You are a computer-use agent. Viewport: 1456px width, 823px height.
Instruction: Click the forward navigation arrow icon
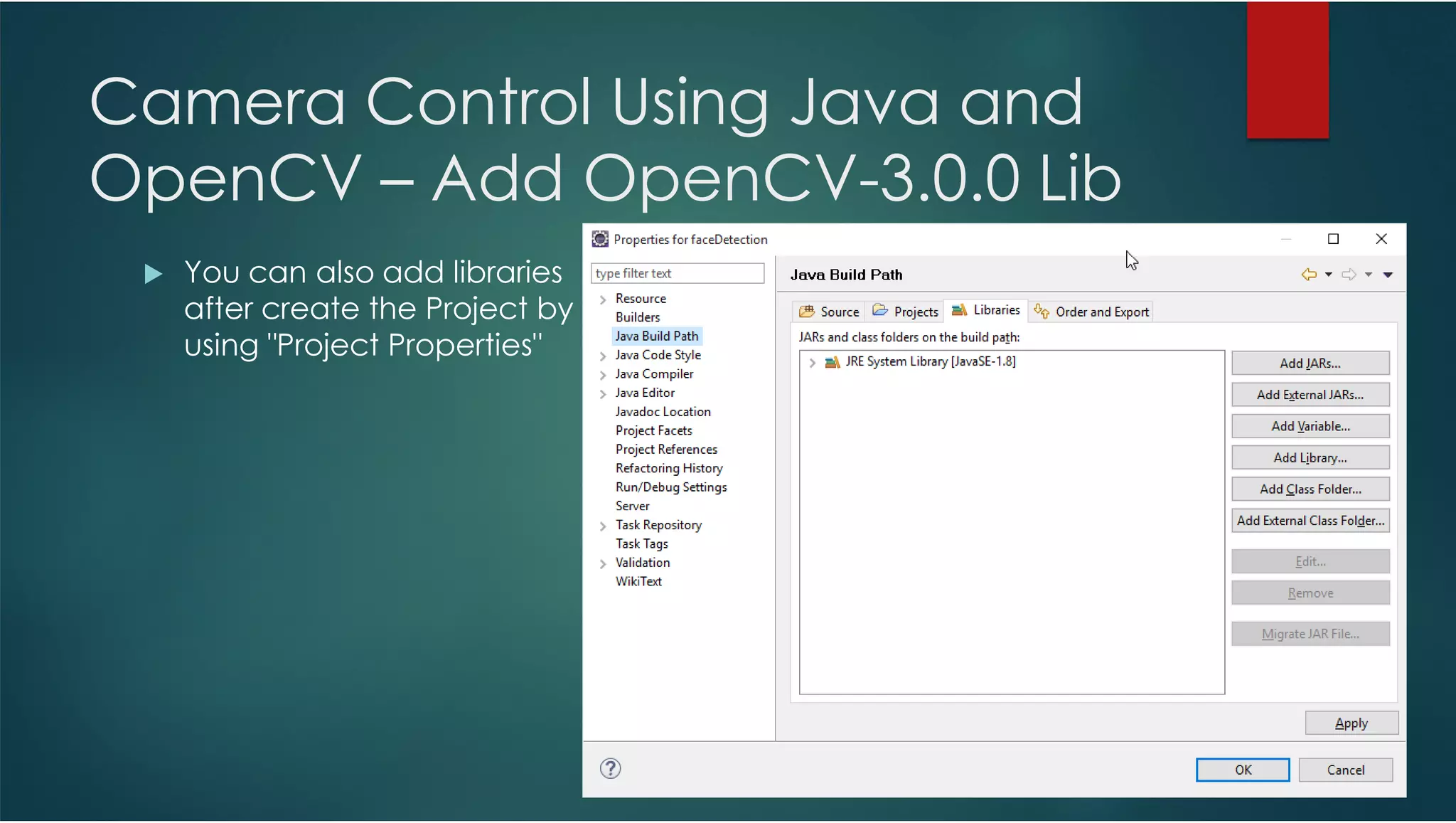click(1349, 275)
